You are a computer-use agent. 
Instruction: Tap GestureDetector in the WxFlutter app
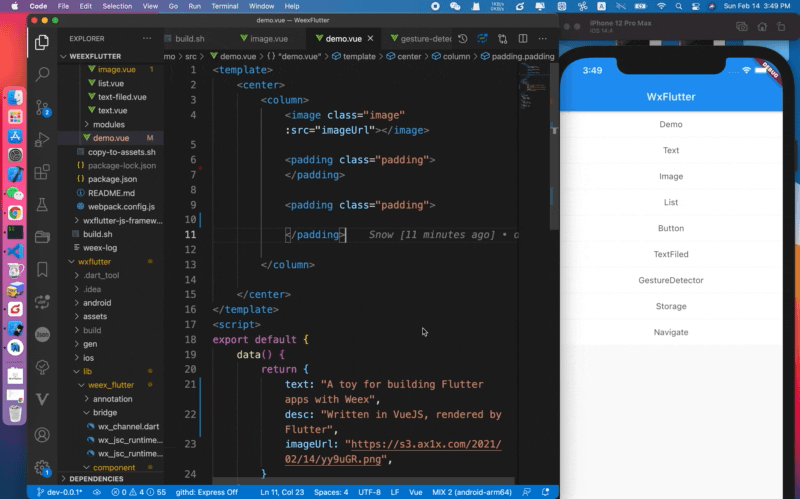[671, 280]
